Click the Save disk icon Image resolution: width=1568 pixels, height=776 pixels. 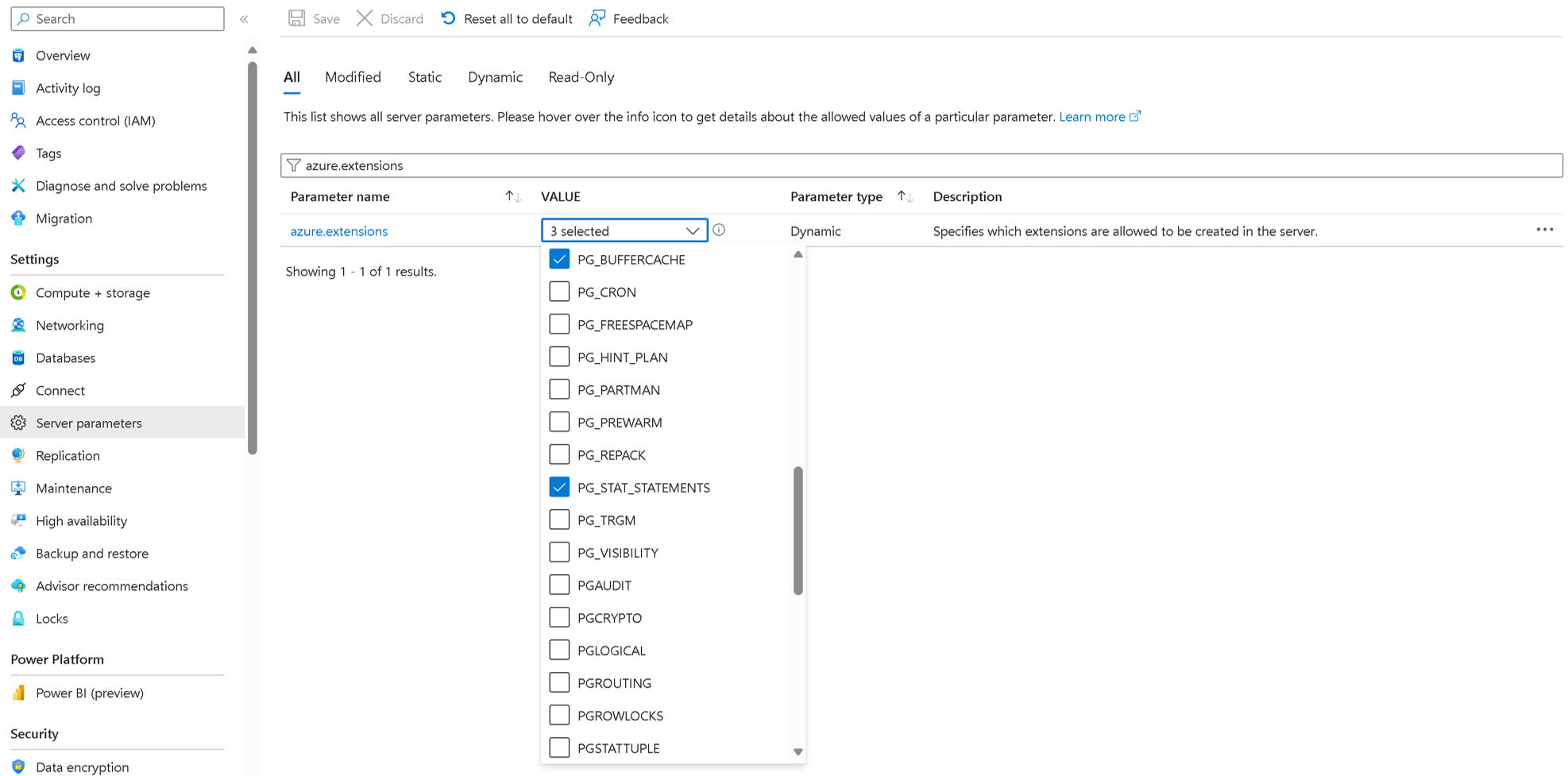point(297,18)
